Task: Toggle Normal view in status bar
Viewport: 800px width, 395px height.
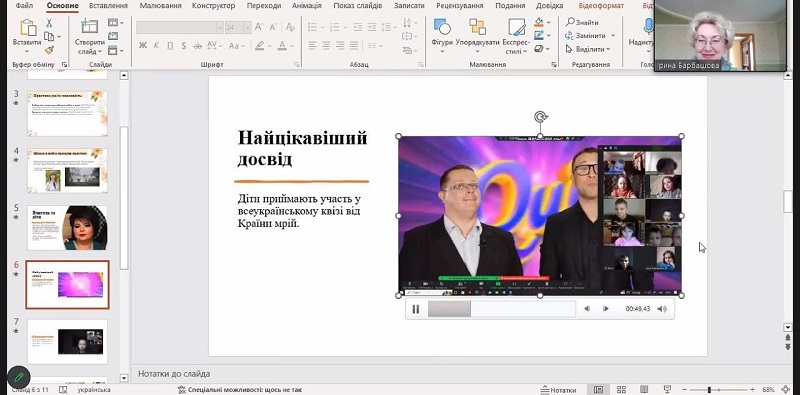Action: tap(598, 390)
